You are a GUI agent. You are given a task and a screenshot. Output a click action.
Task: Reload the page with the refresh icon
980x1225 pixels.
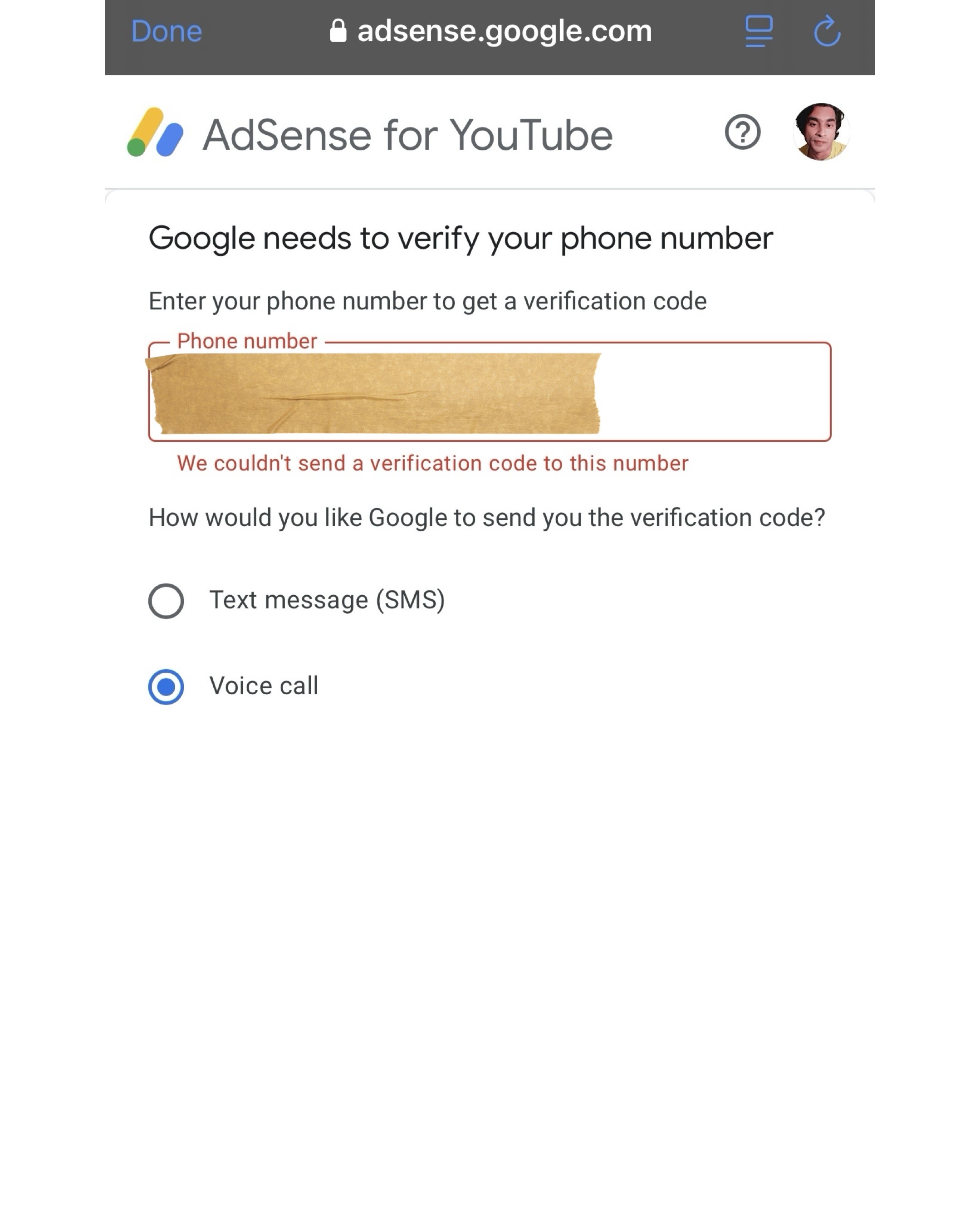pos(827,31)
